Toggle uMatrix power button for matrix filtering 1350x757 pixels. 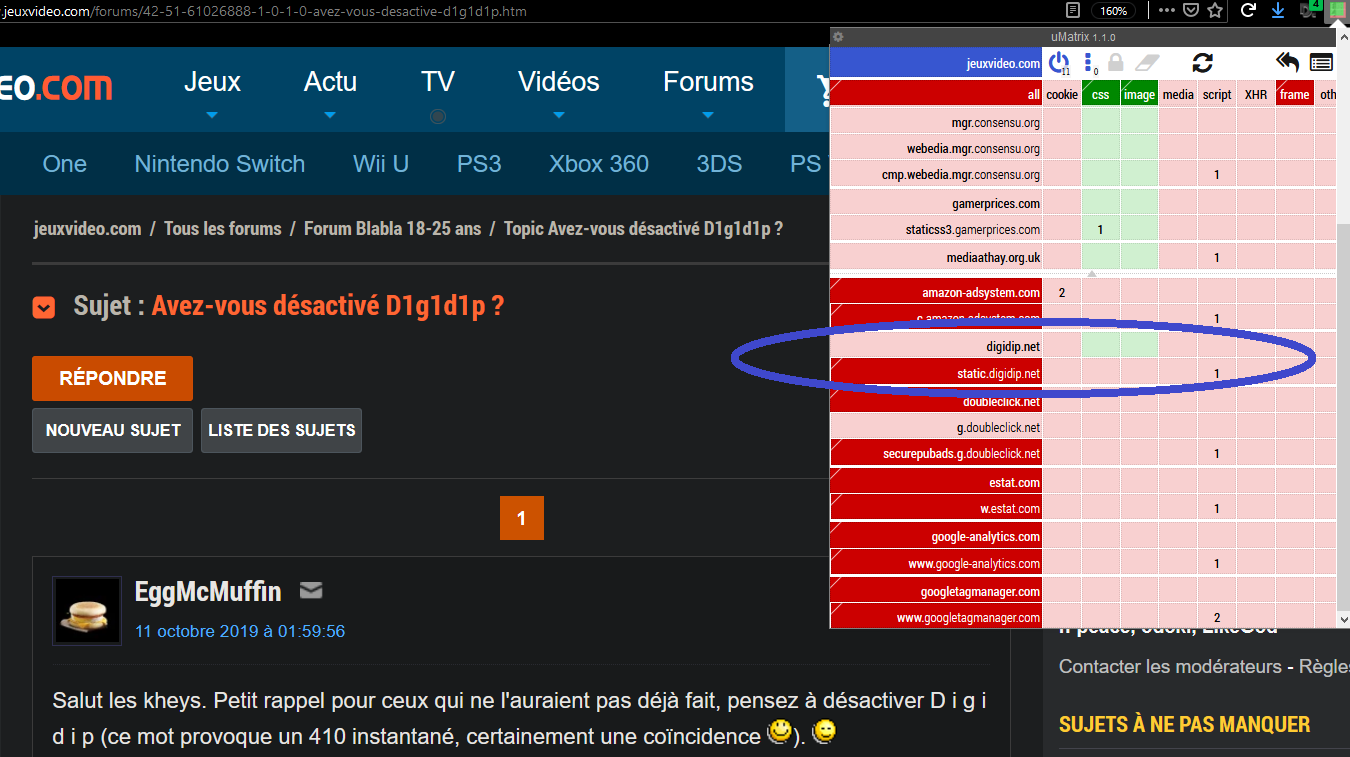click(x=1059, y=63)
